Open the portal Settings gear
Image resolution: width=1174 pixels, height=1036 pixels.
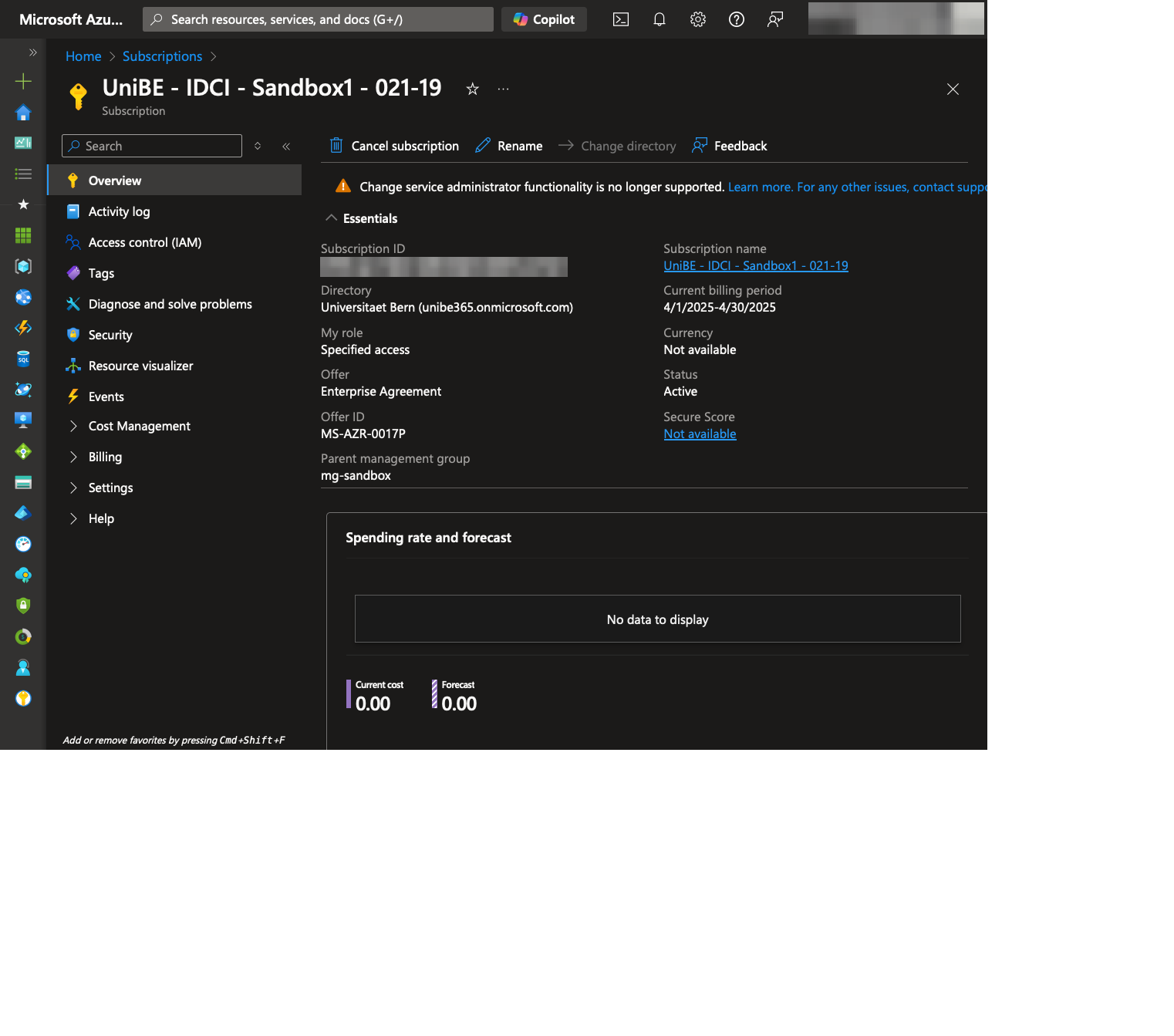[x=697, y=19]
